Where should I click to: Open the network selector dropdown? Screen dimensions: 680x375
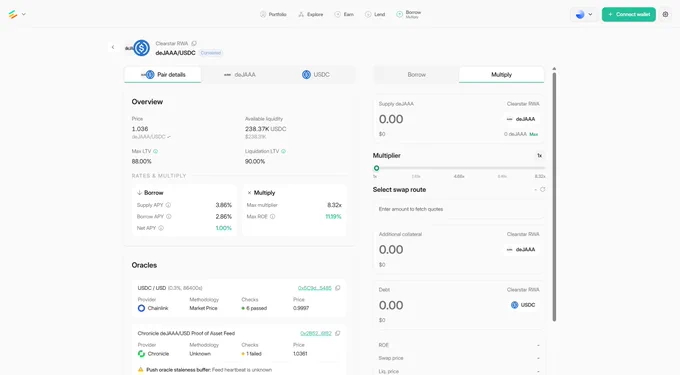point(584,14)
